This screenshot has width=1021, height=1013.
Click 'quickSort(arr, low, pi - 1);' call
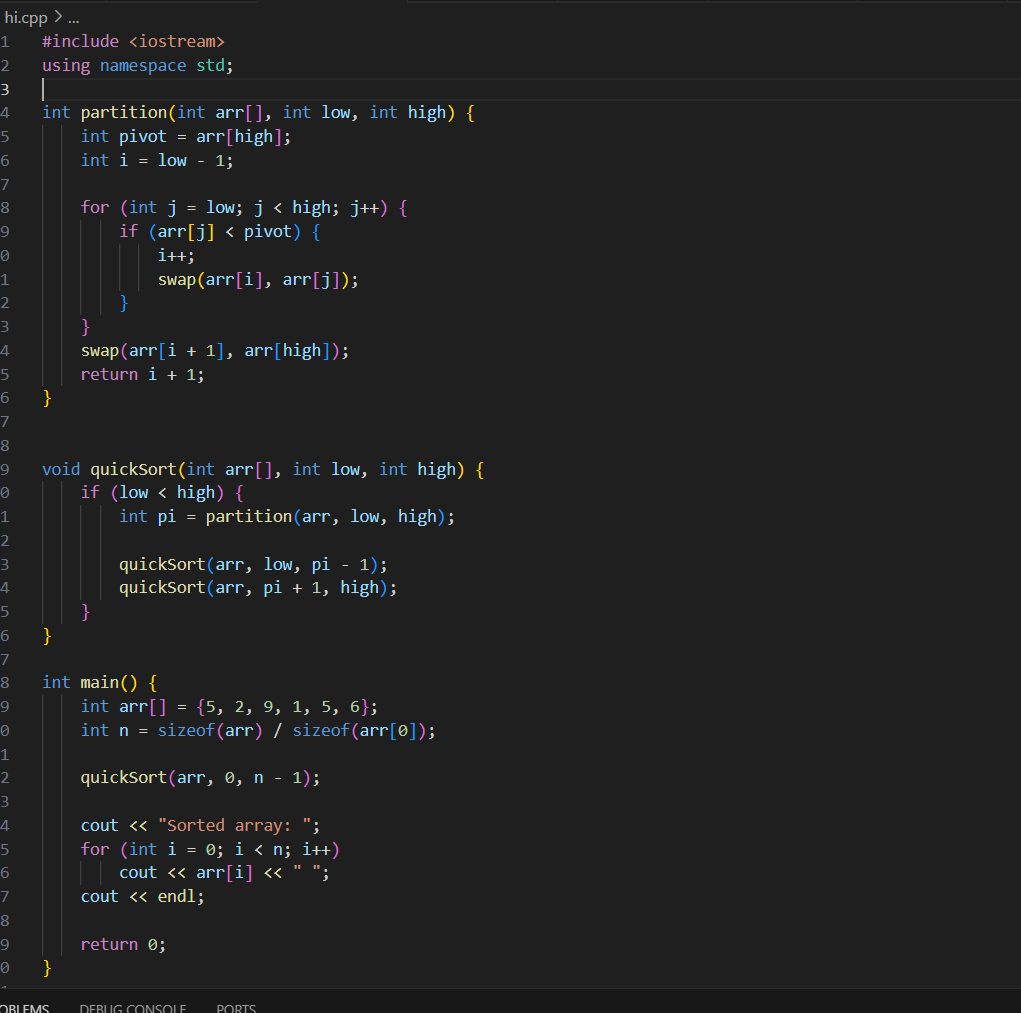(x=253, y=564)
